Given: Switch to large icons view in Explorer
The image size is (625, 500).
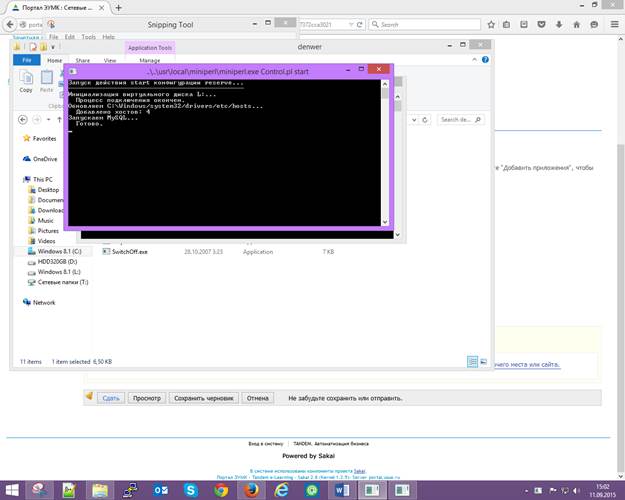Looking at the screenshot, I should [484, 361].
